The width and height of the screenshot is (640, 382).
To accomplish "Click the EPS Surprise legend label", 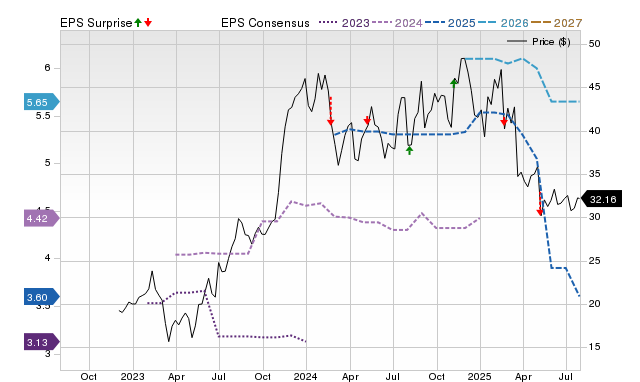I will [96, 23].
